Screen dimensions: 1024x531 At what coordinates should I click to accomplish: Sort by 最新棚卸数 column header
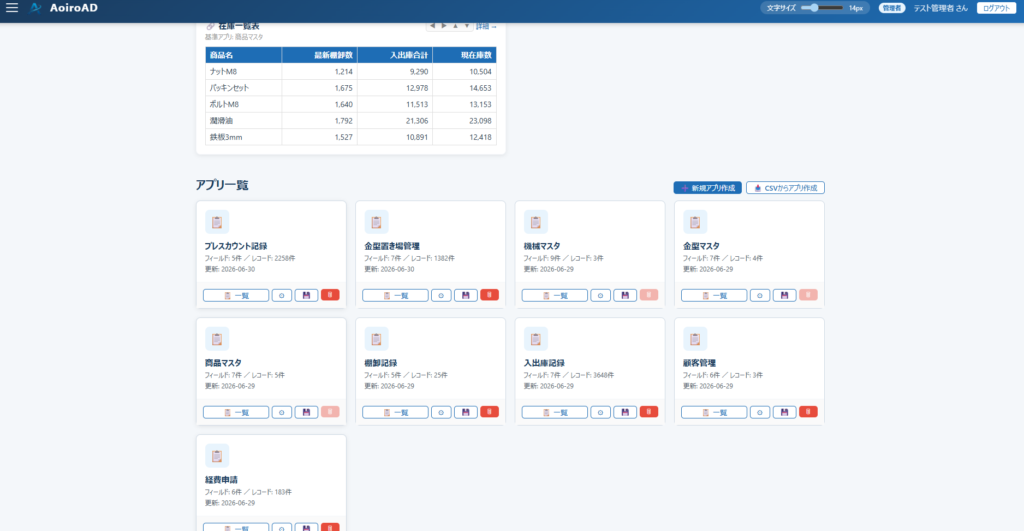tap(319, 55)
